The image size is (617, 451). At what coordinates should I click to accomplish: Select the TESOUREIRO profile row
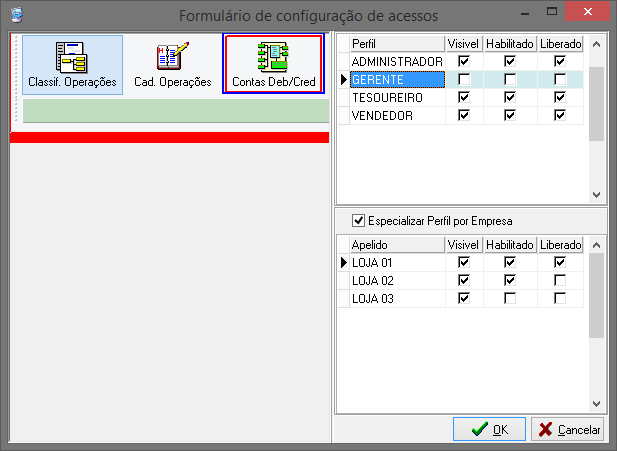pos(390,98)
